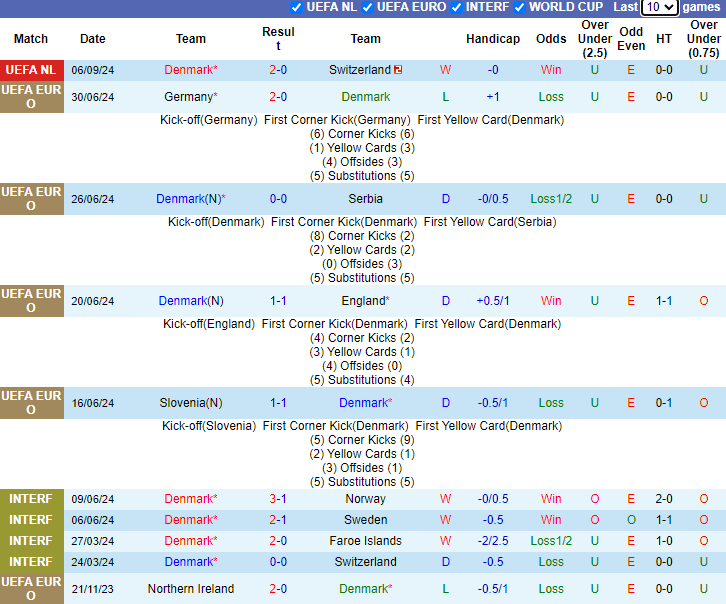726x604 pixels.
Task: Click the red icon beside Switzerland
Action: pos(398,70)
